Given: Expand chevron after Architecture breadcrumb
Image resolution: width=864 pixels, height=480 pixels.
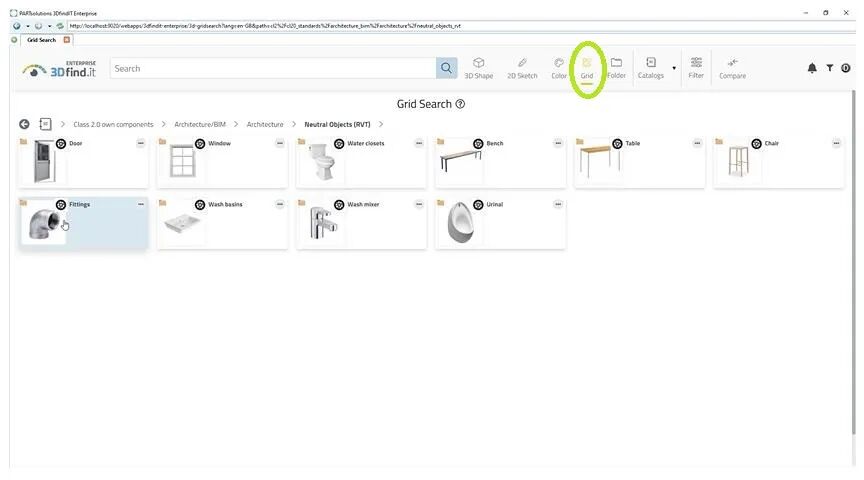Looking at the screenshot, I should (x=294, y=124).
